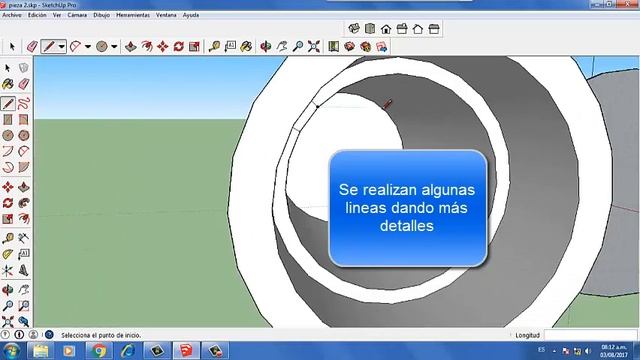Select the Dimension tool in the left toolbar
The width and height of the screenshot is (640, 360).
coord(24,238)
